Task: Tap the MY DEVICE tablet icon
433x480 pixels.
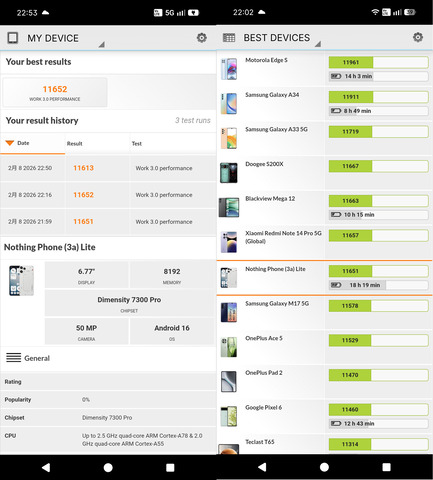Action: coord(13,38)
